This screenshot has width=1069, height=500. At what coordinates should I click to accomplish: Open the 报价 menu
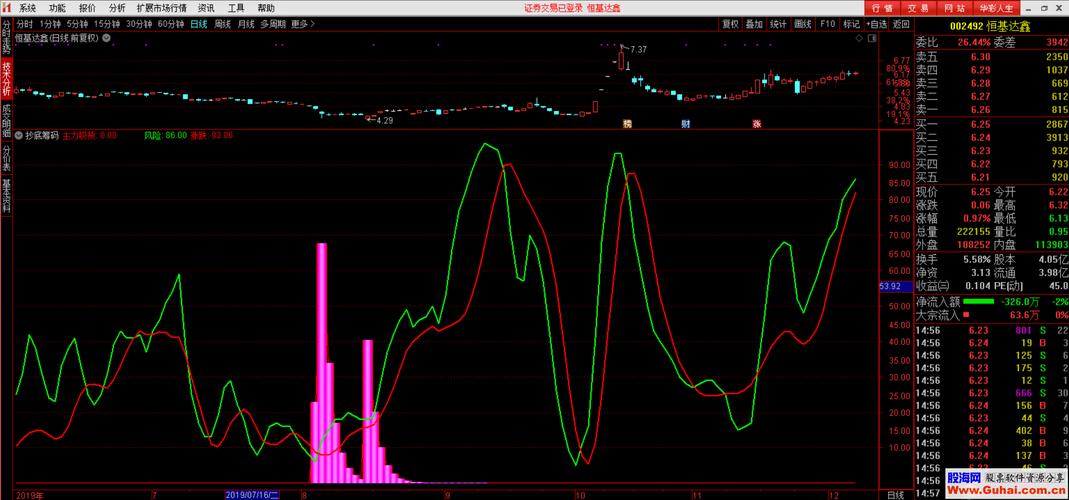(87, 8)
